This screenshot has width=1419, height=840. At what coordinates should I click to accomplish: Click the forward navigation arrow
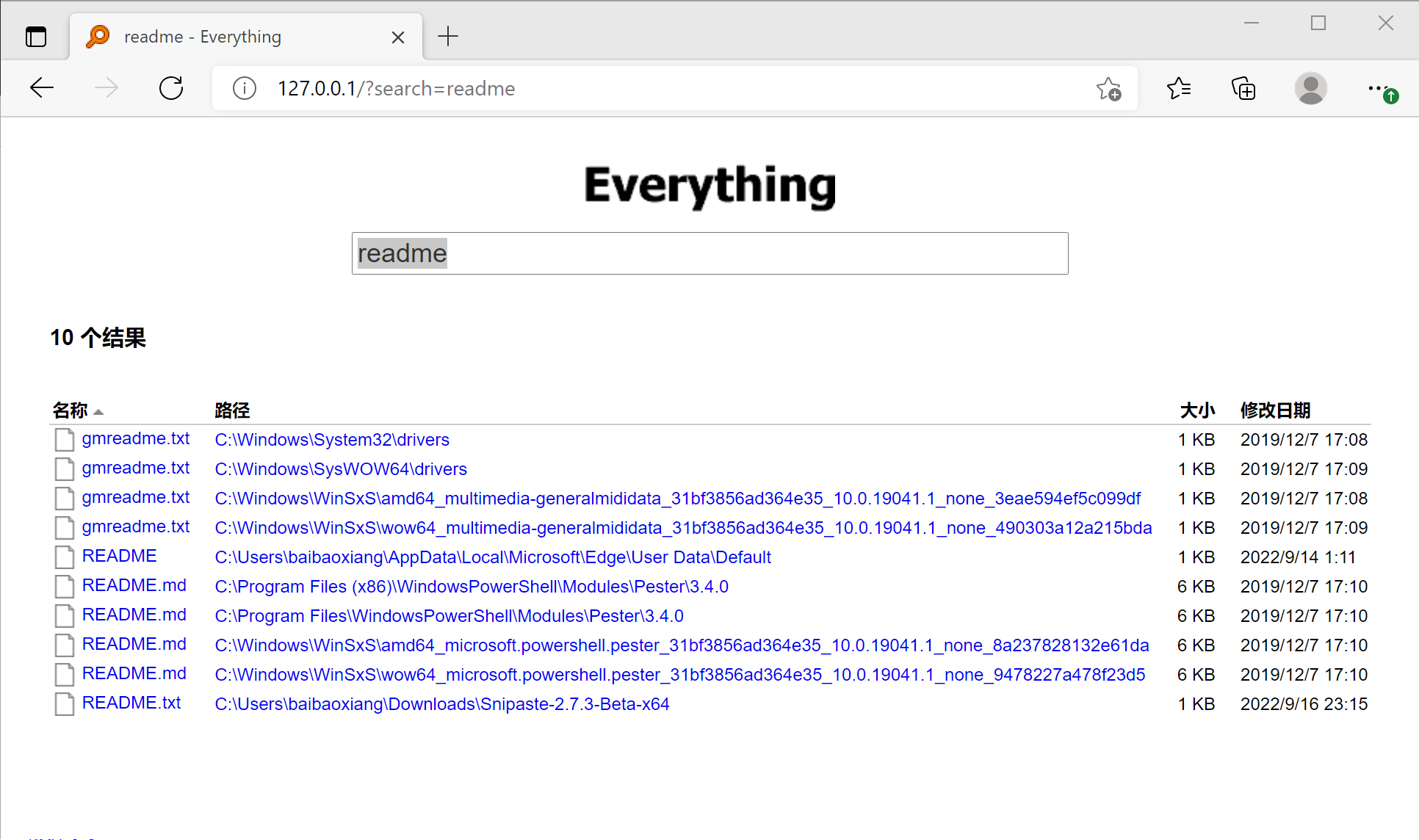(106, 88)
